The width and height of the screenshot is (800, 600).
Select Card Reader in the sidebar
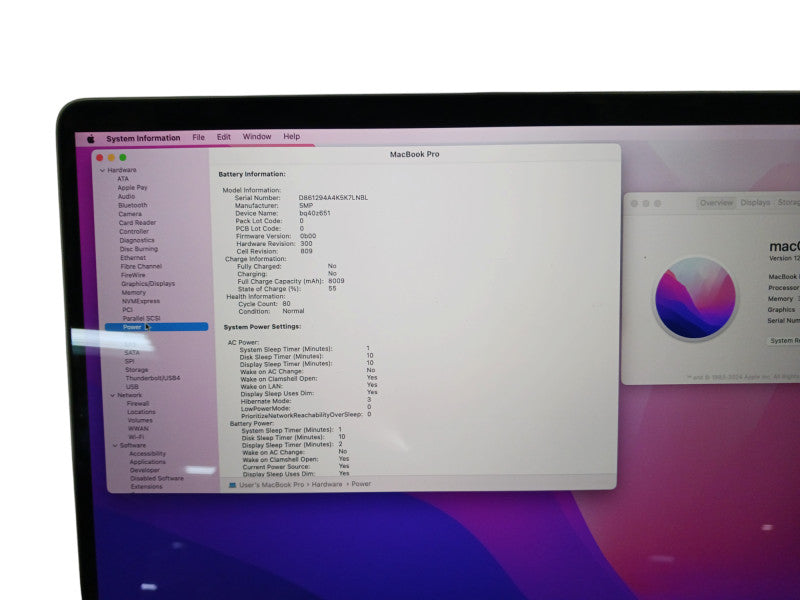click(137, 223)
